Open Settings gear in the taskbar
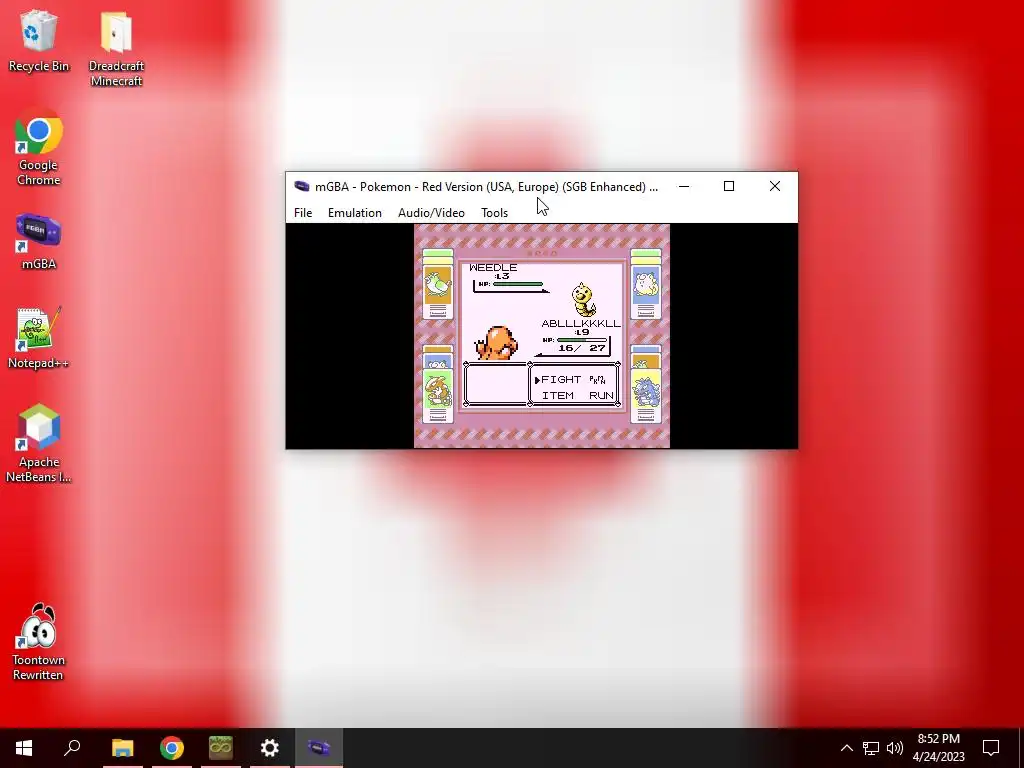The height and width of the screenshot is (768, 1024). (x=270, y=748)
